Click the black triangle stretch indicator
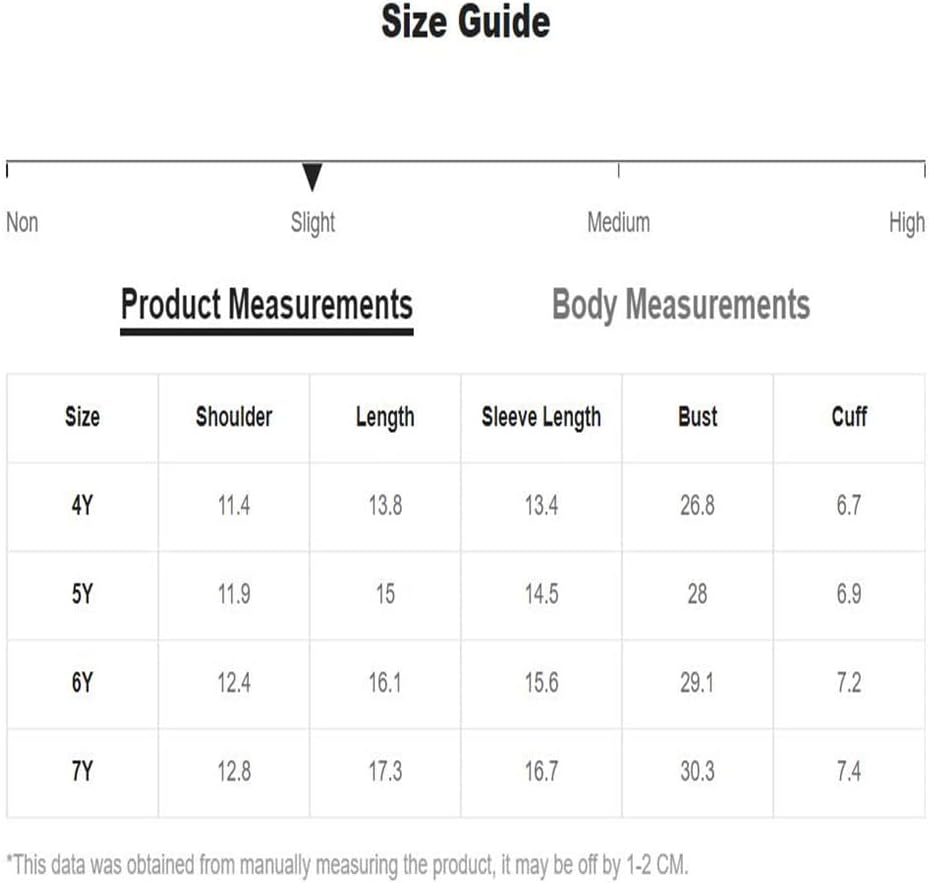The width and height of the screenshot is (929, 883). 312,177
